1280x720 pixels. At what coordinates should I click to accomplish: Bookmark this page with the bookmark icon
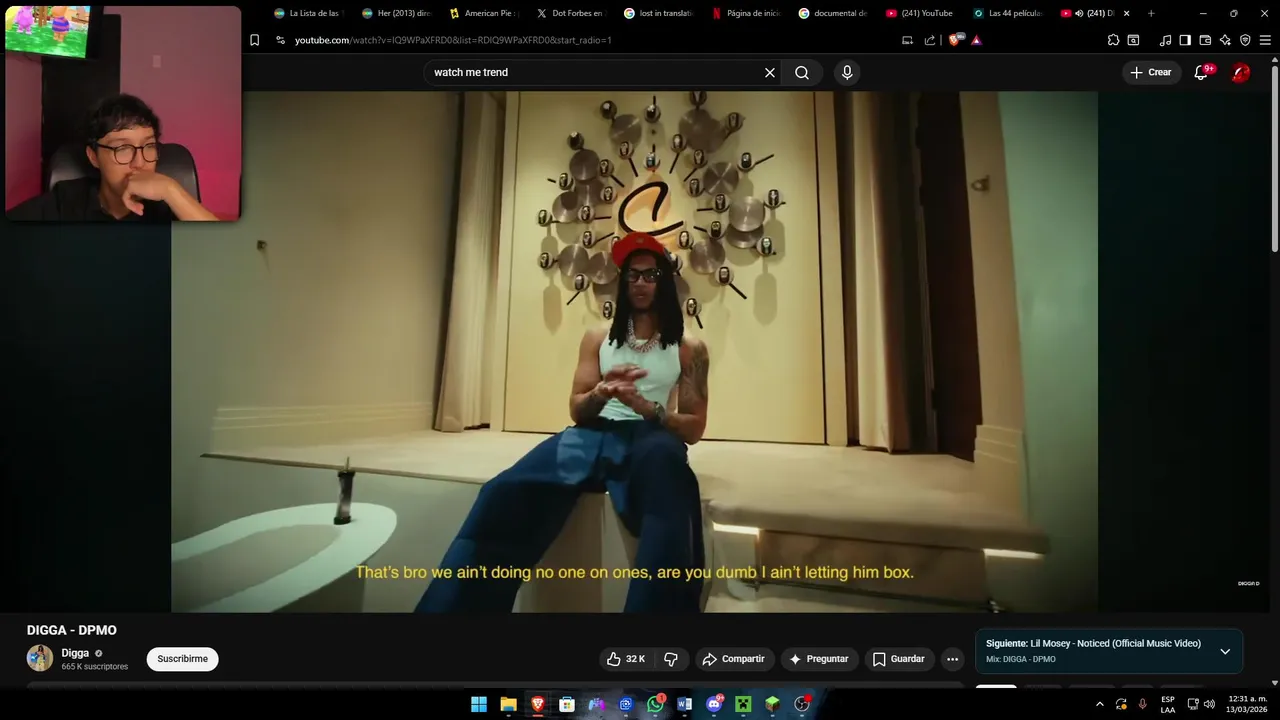[254, 40]
